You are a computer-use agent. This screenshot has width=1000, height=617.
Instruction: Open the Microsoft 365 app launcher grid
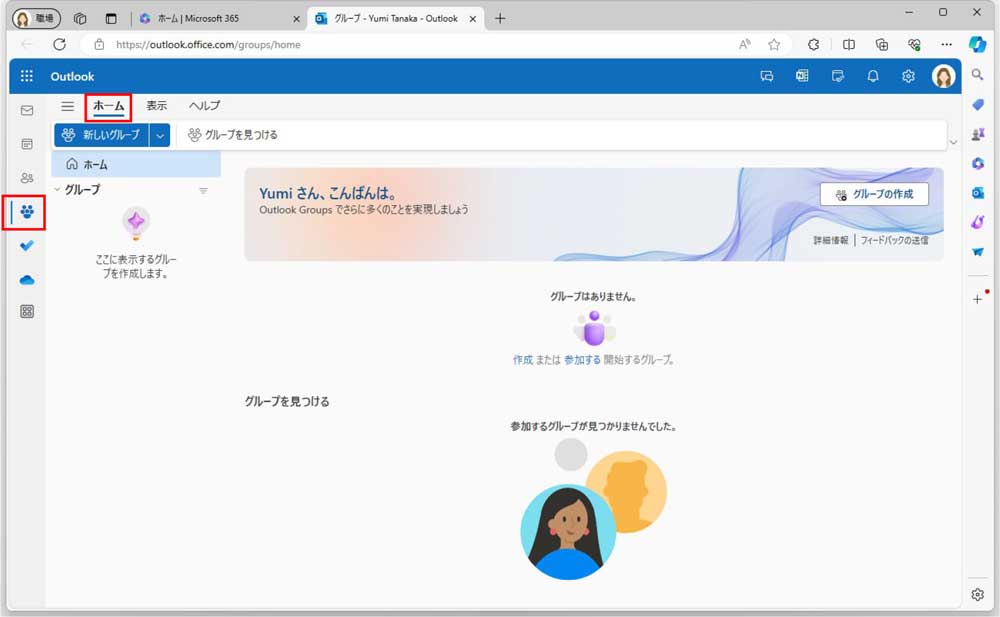(x=27, y=76)
